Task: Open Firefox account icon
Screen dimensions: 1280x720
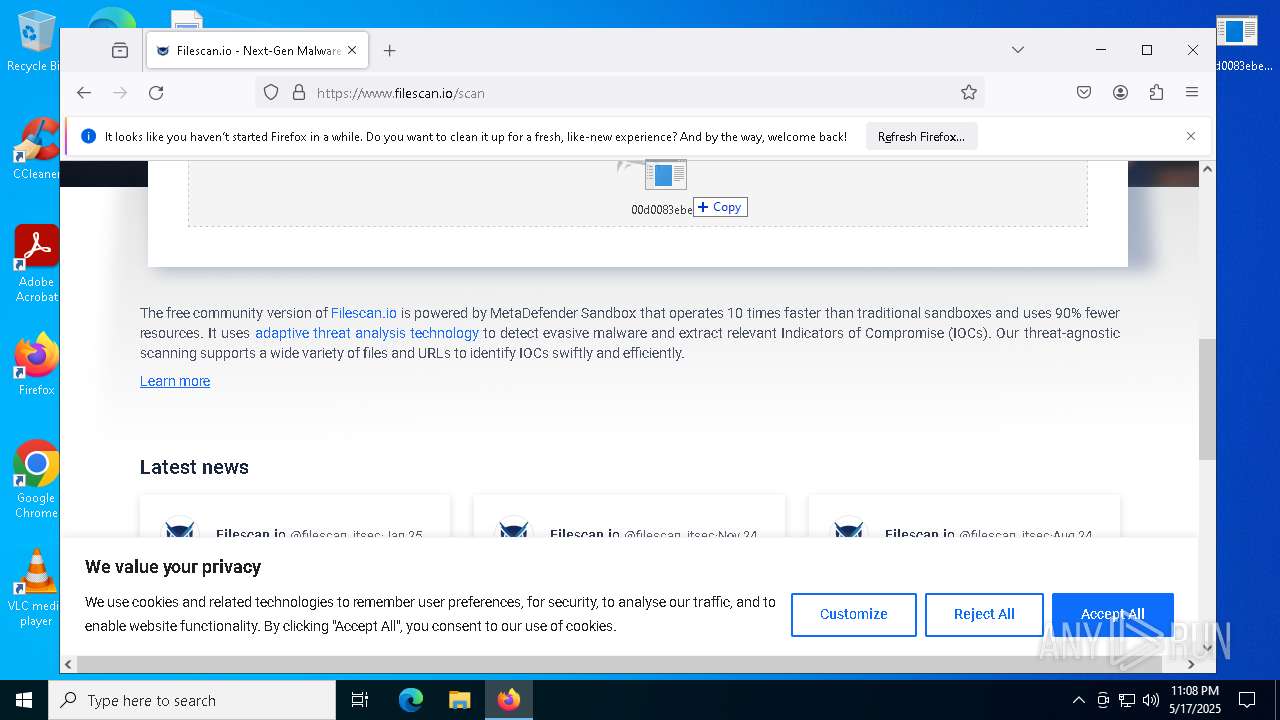Action: point(1120,93)
